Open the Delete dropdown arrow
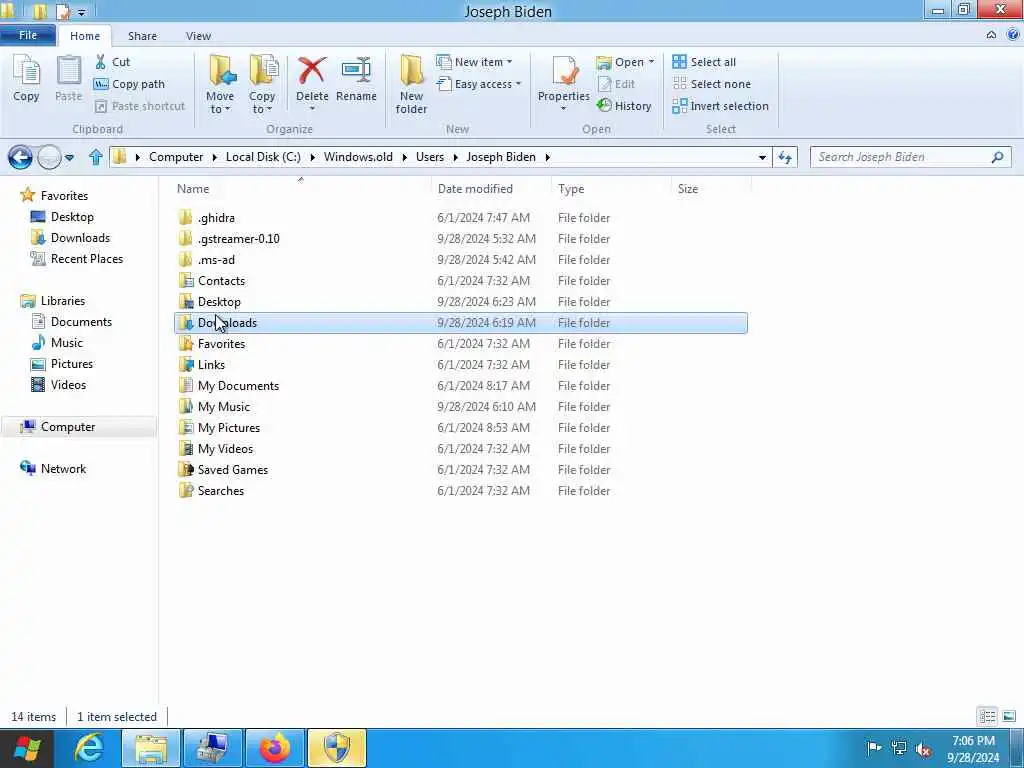The height and width of the screenshot is (768, 1024). [312, 108]
